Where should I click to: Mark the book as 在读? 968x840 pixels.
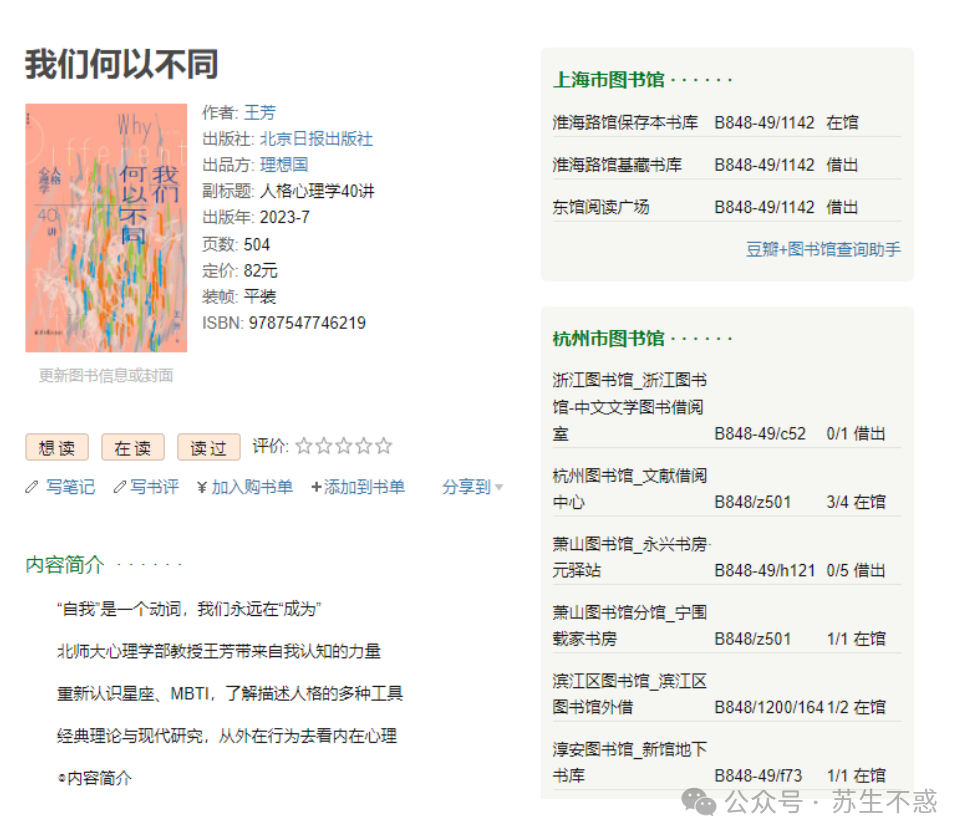tap(133, 447)
